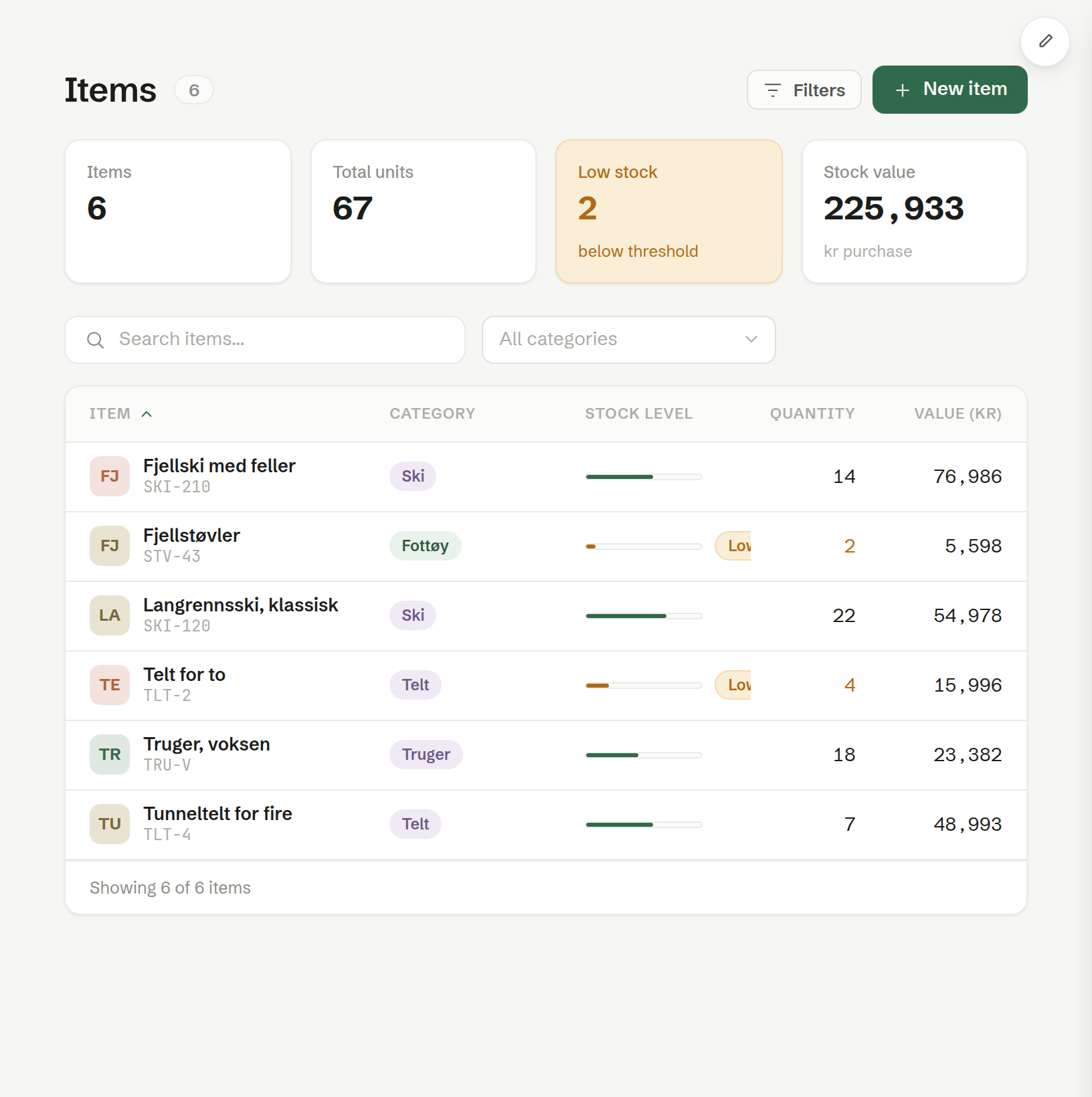Open item Truger, voksen
The image size is (1092, 1097).
207,744
